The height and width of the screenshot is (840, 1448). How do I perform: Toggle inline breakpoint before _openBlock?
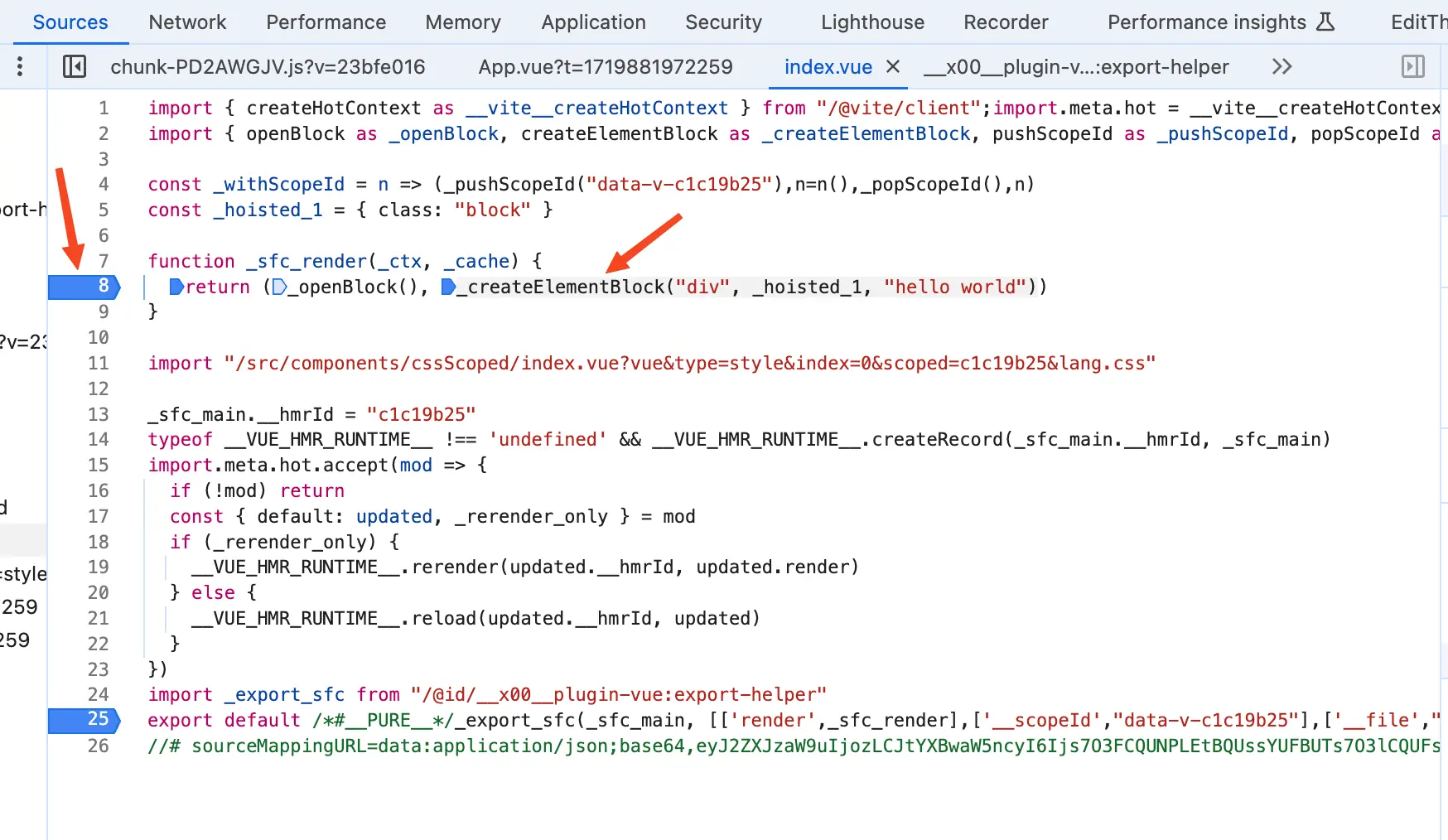pos(280,287)
